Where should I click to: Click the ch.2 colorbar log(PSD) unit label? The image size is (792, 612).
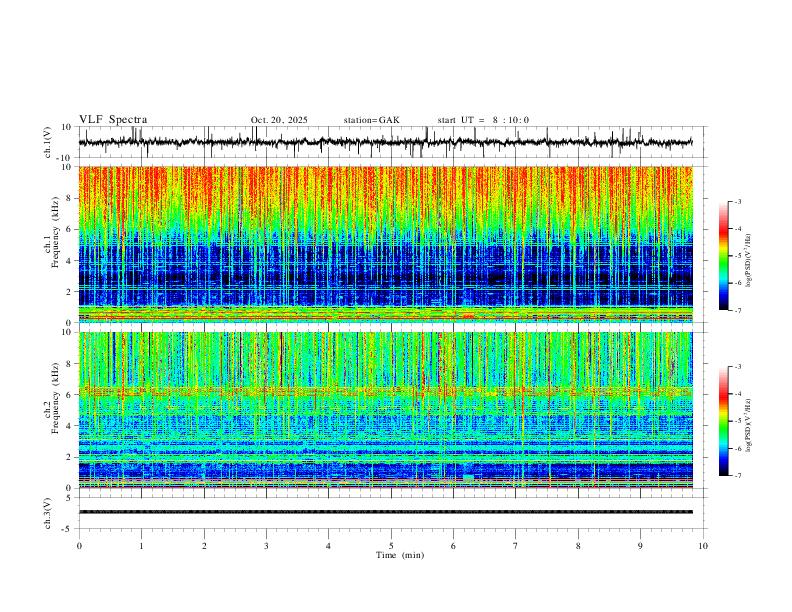coord(749,425)
